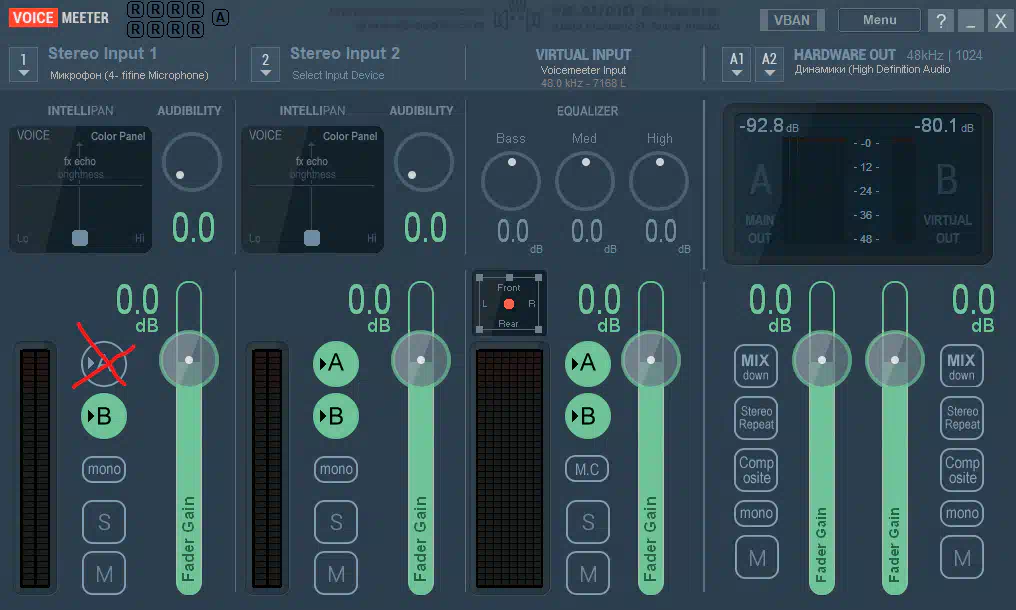The height and width of the screenshot is (610, 1016).
Task: Open the VBAN settings button
Action: pyautogui.click(x=792, y=20)
